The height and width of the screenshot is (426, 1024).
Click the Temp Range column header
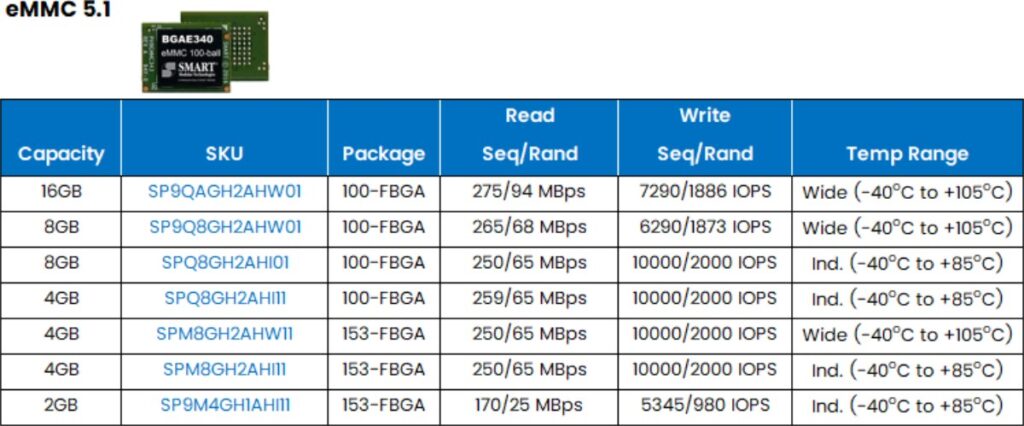(907, 154)
